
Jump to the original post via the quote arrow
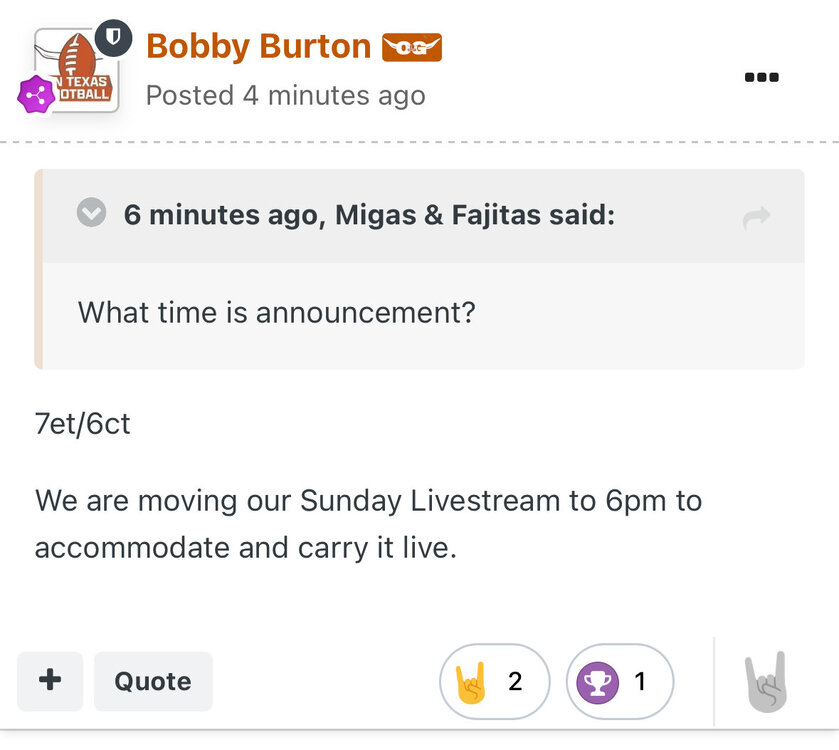(x=757, y=217)
